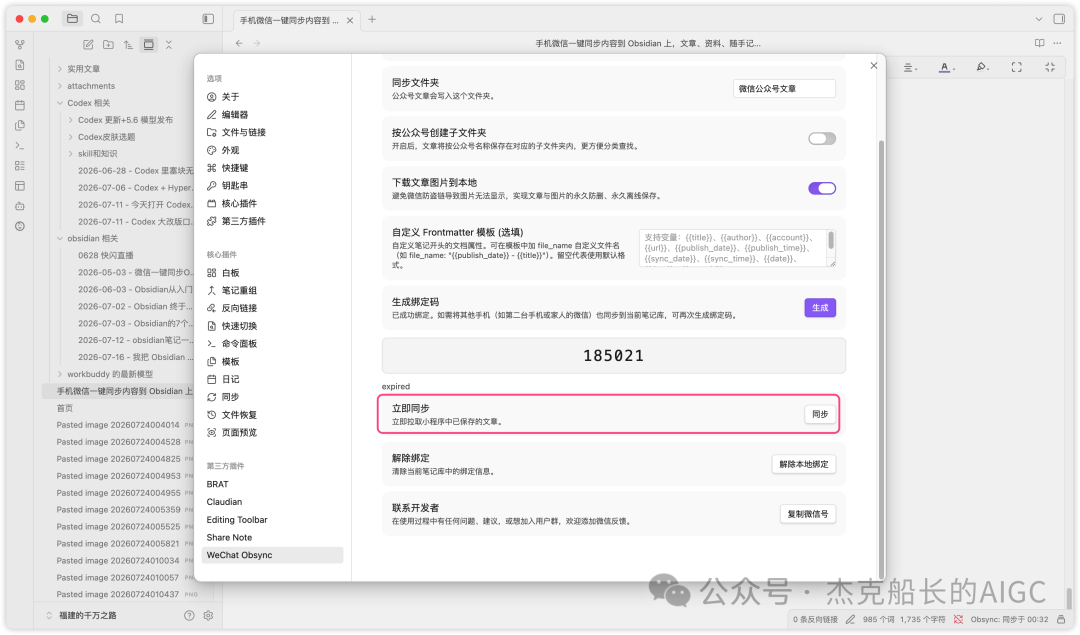Click 复制微信号 button
The width and height of the screenshot is (1080, 635).
808,514
